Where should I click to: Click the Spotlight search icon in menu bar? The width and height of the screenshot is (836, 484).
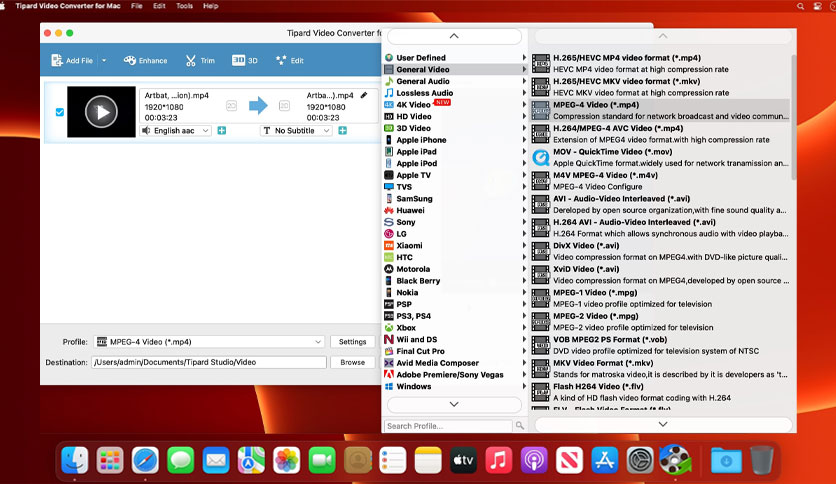tap(800, 6)
